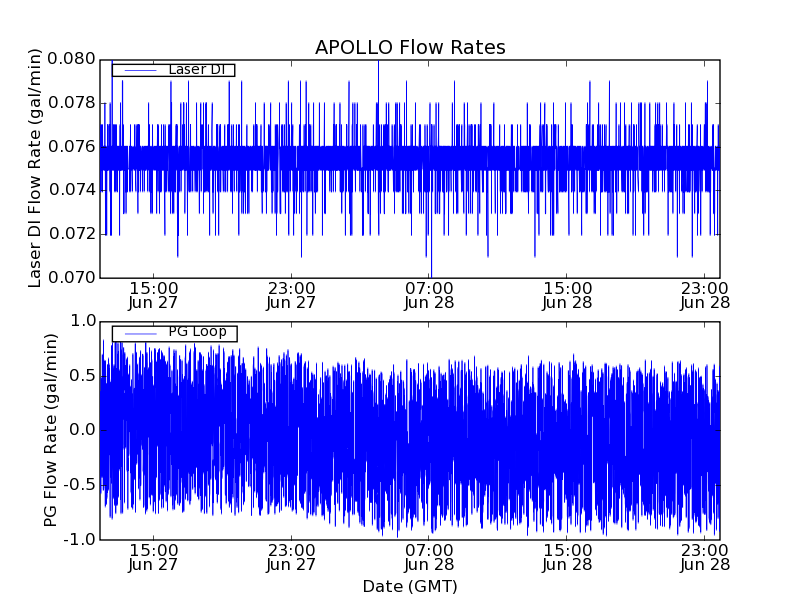The image size is (800, 600).
Task: Click the 'PG Flow Rate (gal/min)' axis label
Action: coord(50,431)
